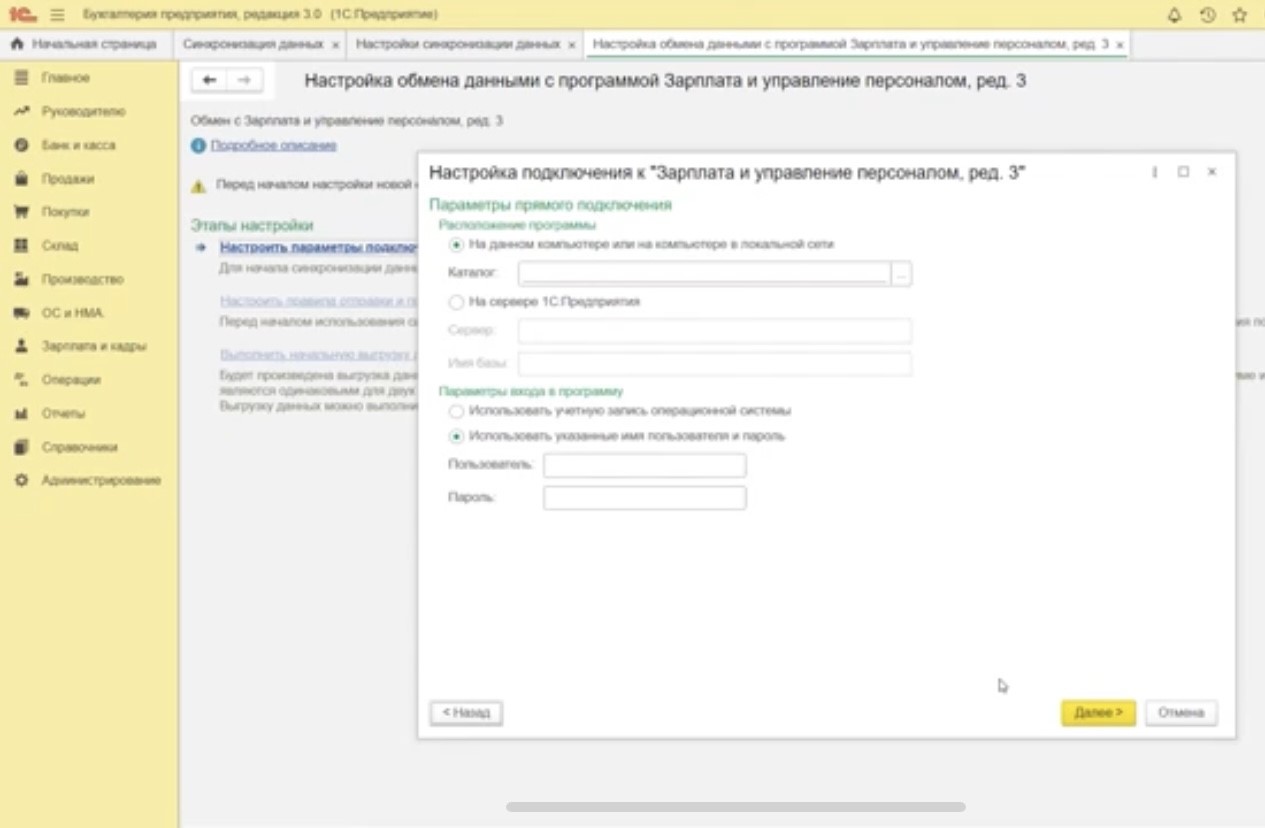Select На данном компьютере radio option
Viewport: 1265px width, 828px height.
click(x=457, y=244)
